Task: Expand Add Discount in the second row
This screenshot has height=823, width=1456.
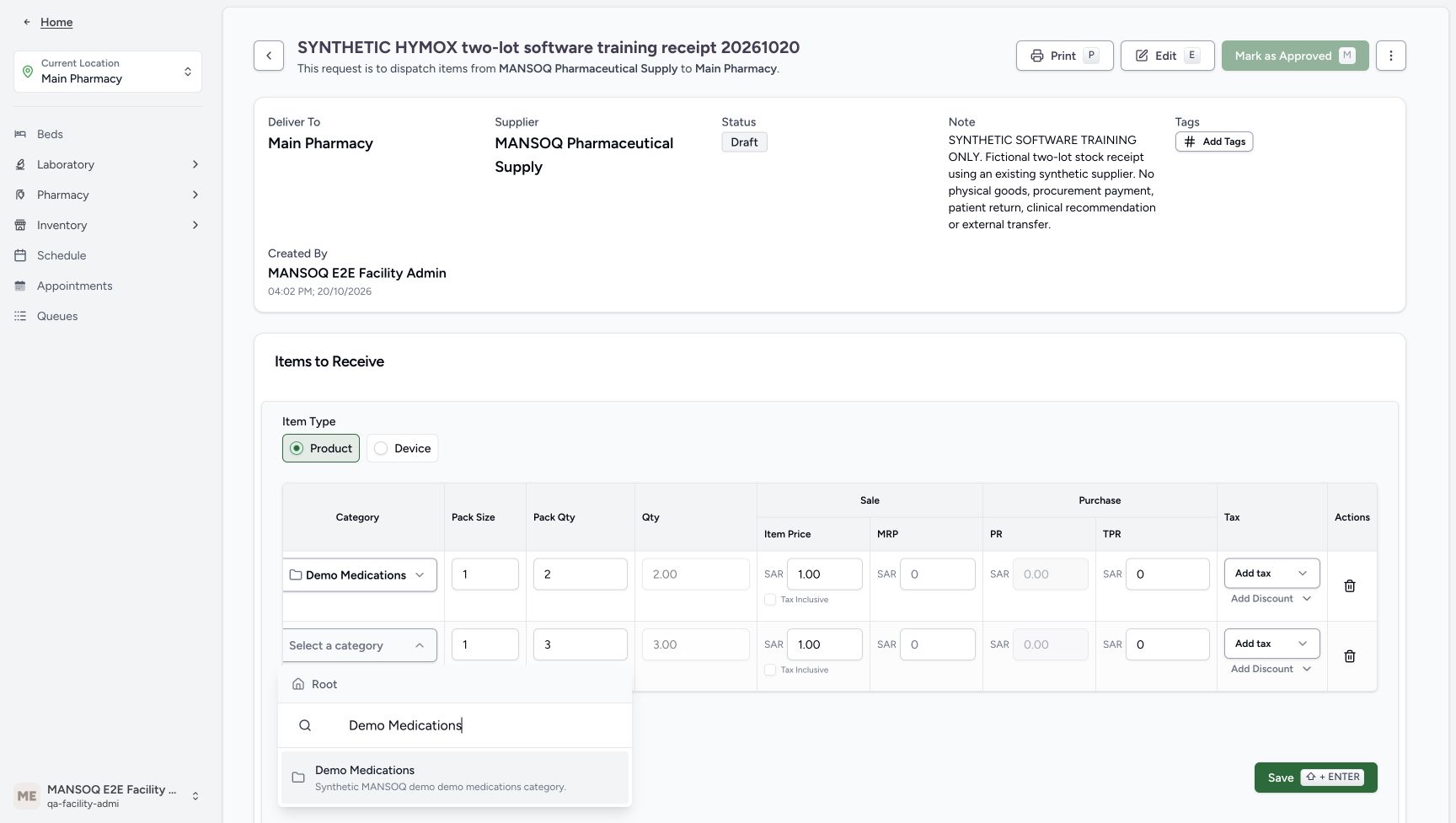Action: click(x=1271, y=669)
